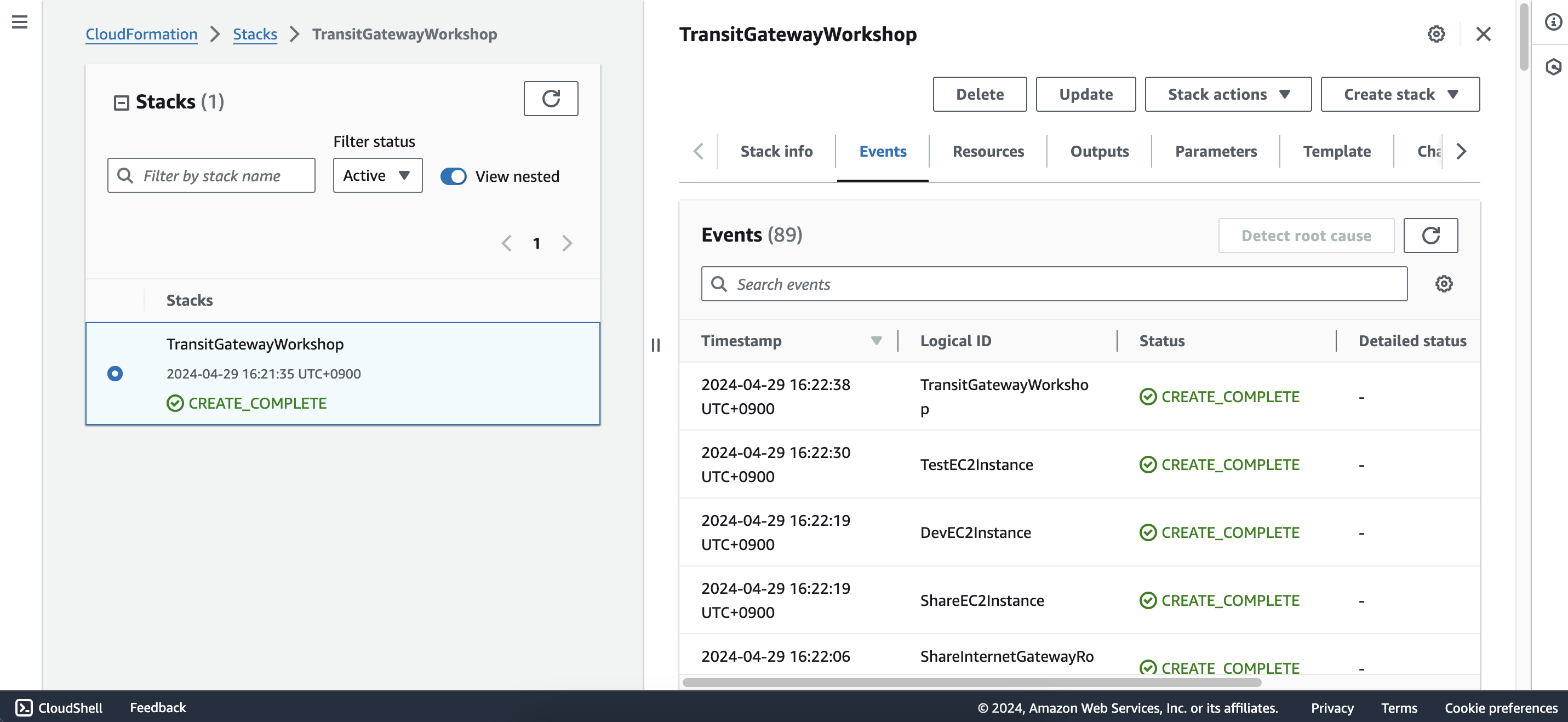
Task: Select the ShareEC2Instance logical ID cell
Action: tap(982, 601)
